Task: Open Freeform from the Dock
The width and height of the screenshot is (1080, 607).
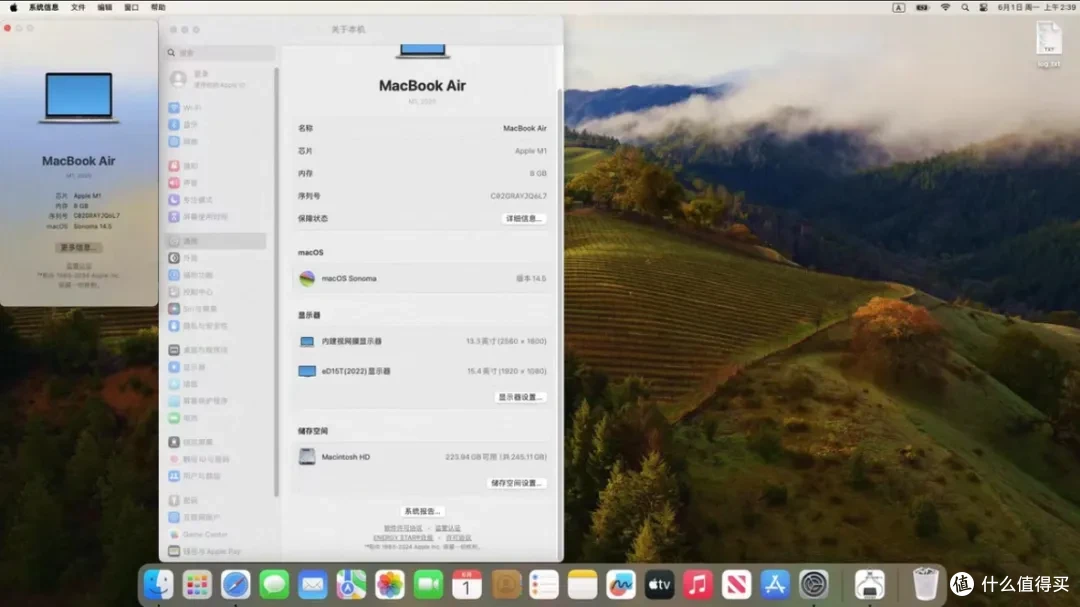Action: tap(621, 585)
